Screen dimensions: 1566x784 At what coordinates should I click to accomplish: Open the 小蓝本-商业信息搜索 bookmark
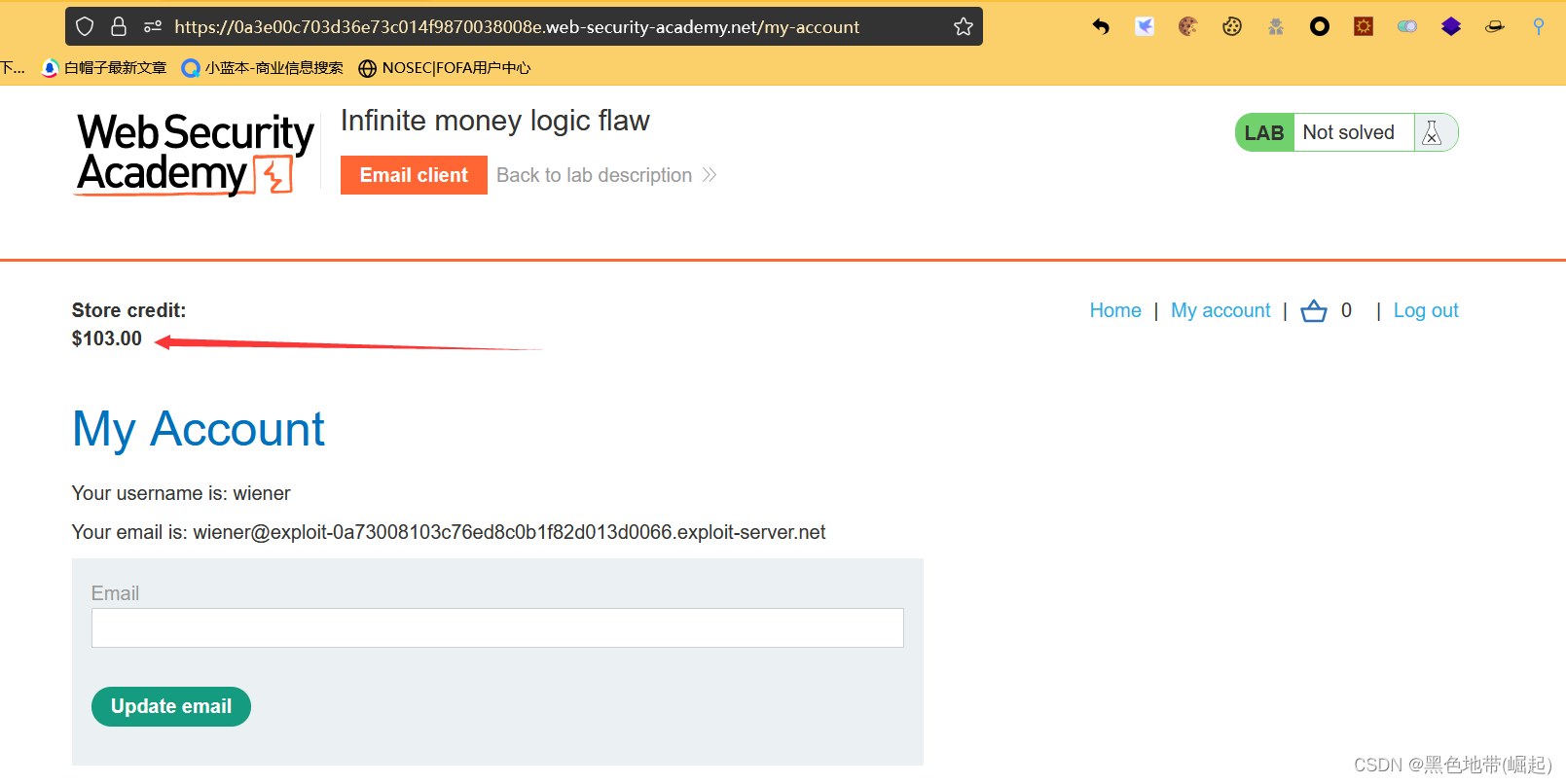(263, 68)
